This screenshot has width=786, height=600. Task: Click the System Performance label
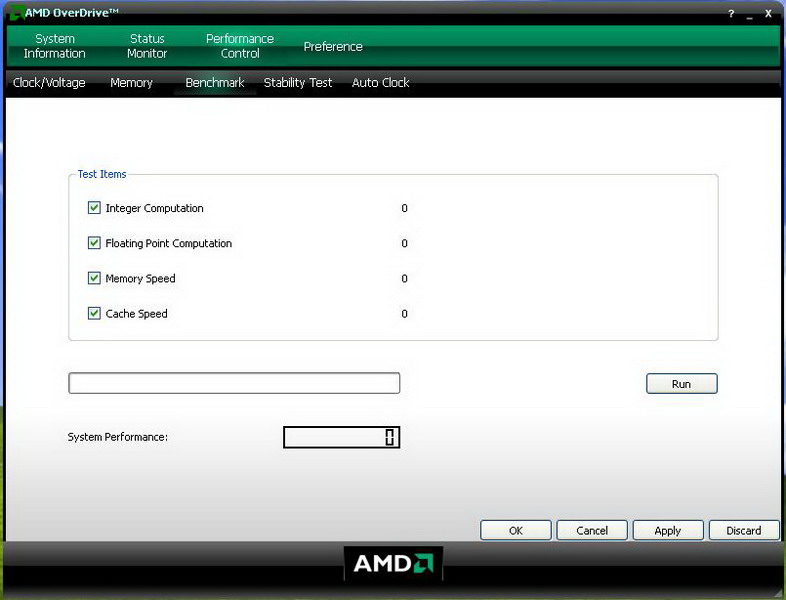coord(118,437)
